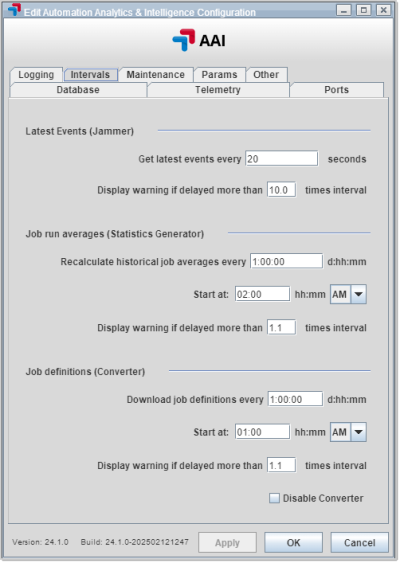The width and height of the screenshot is (400, 563).
Task: Show the Ports tab
Action: pyautogui.click(x=336, y=90)
